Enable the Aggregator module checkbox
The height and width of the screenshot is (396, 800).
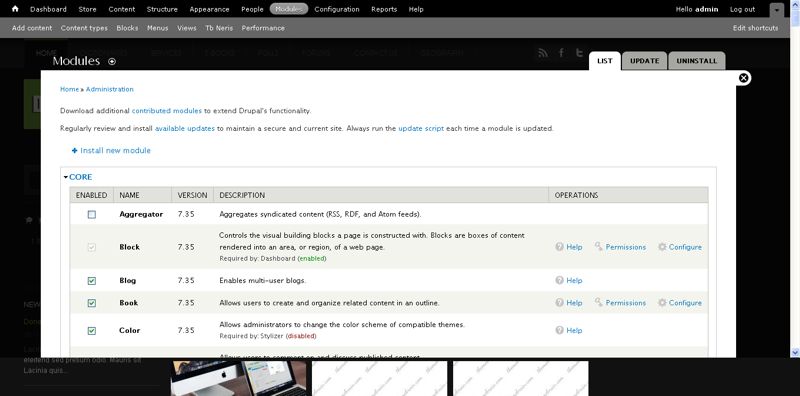click(x=92, y=215)
